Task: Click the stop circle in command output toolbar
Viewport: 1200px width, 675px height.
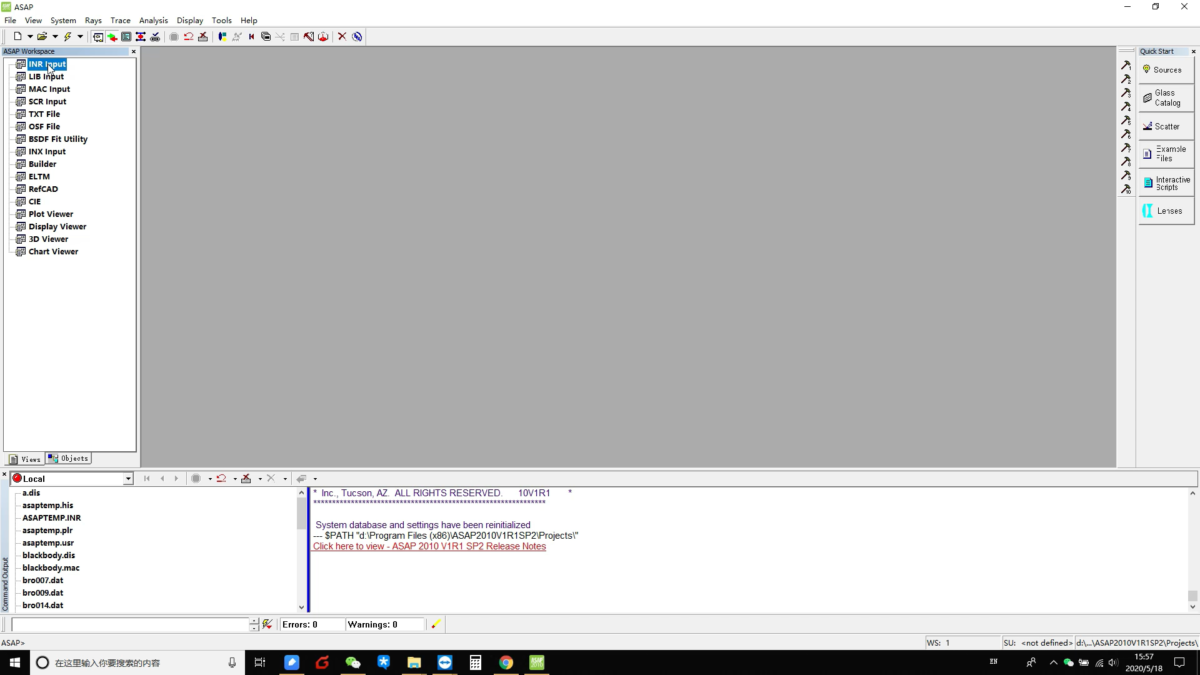Action: coord(196,478)
